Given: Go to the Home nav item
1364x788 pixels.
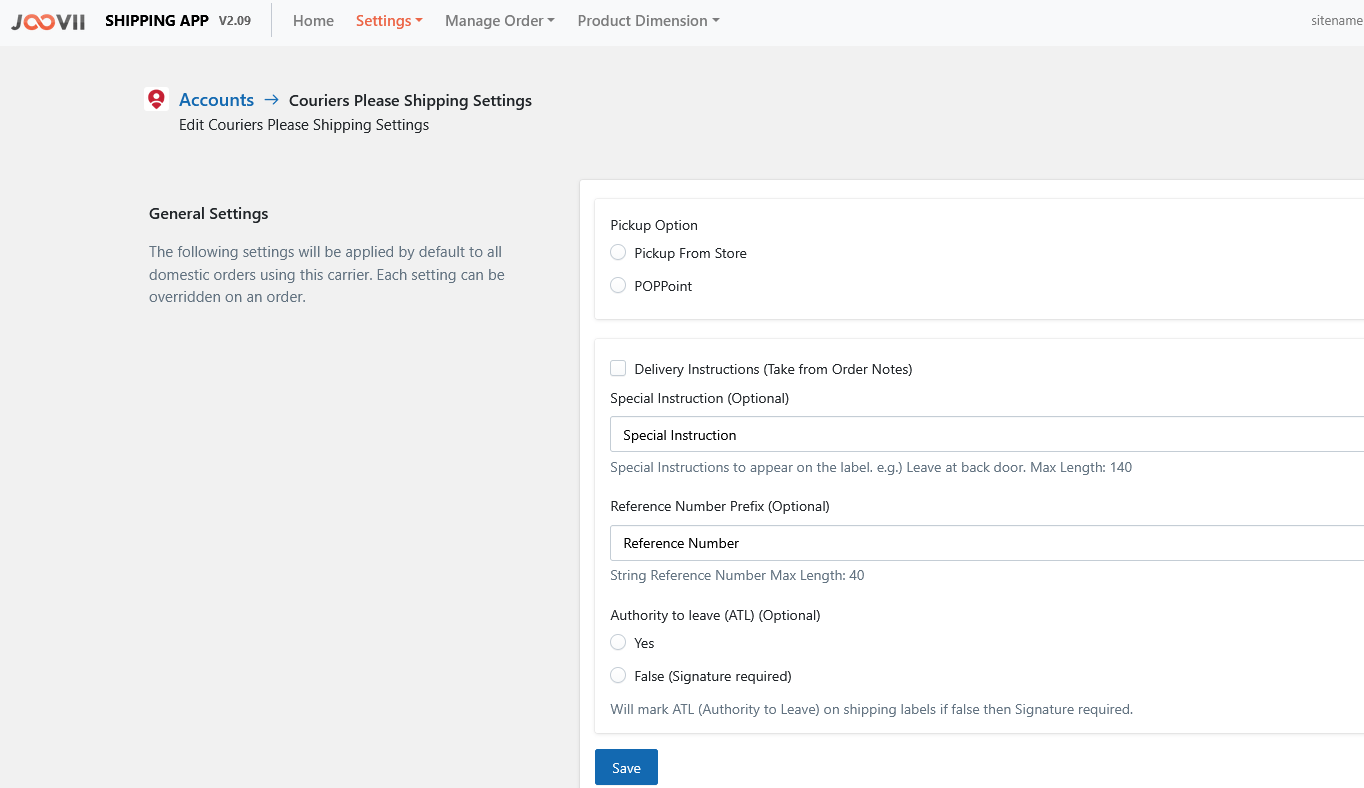Looking at the screenshot, I should point(313,21).
